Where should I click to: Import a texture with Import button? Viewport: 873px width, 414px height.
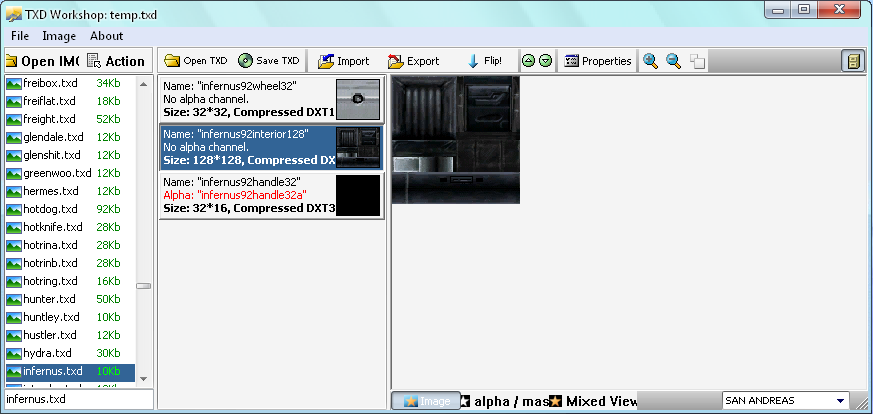344,61
